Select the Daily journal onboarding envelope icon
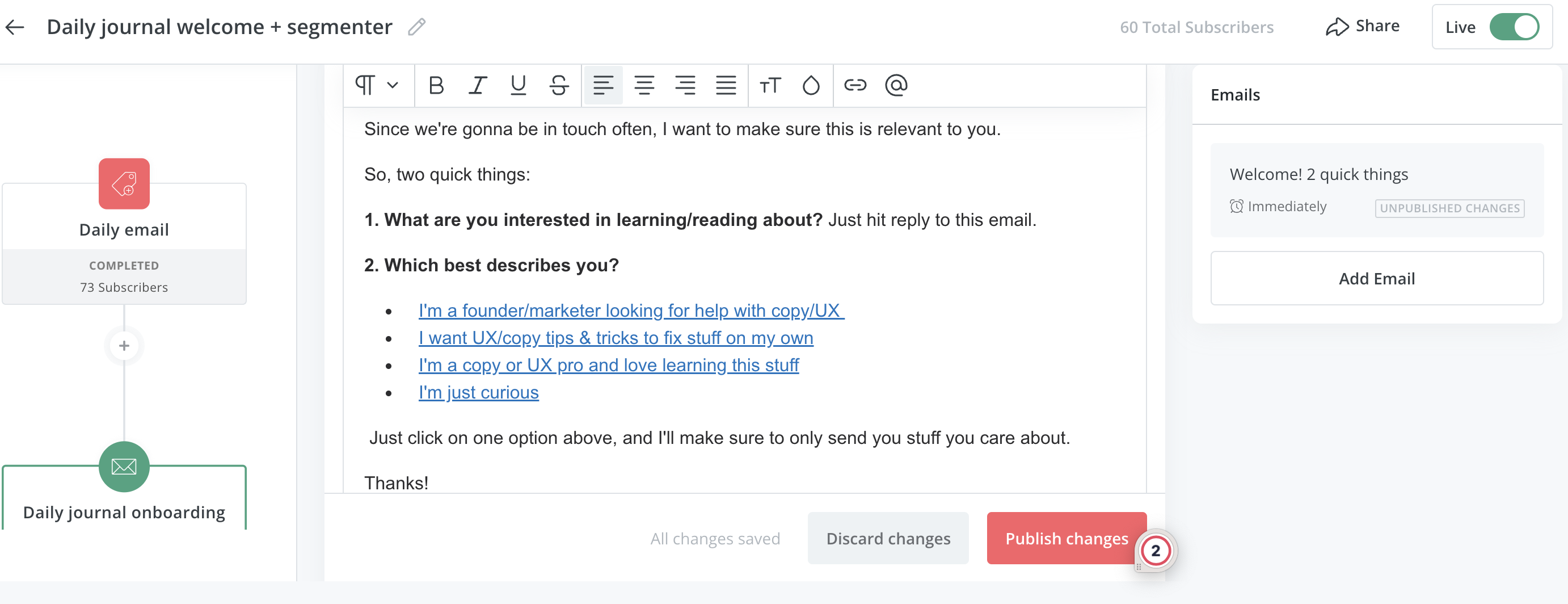Image resolution: width=1568 pixels, height=604 pixels. click(x=124, y=467)
